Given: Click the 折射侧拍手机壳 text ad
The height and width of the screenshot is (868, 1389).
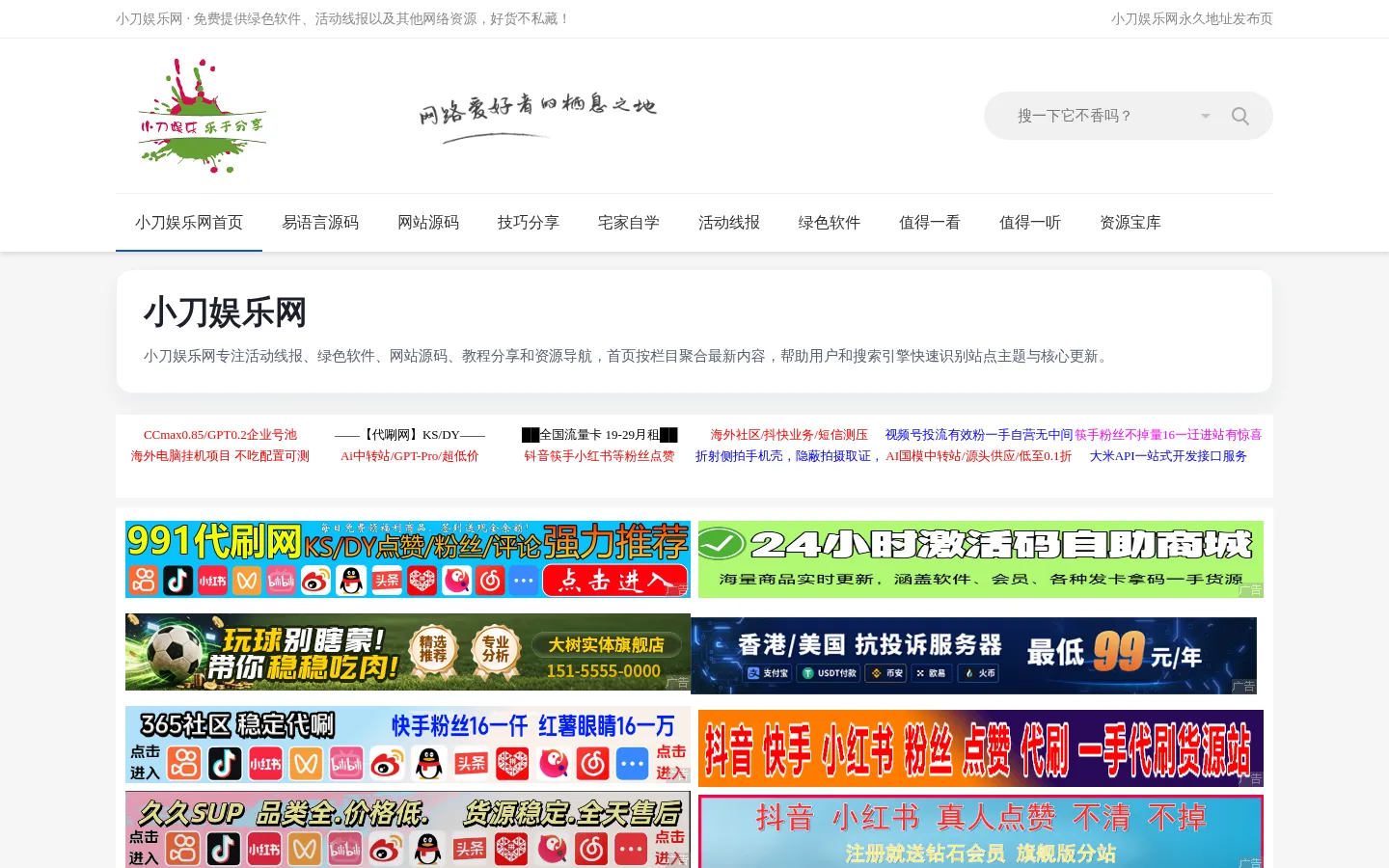Looking at the screenshot, I should (x=789, y=456).
